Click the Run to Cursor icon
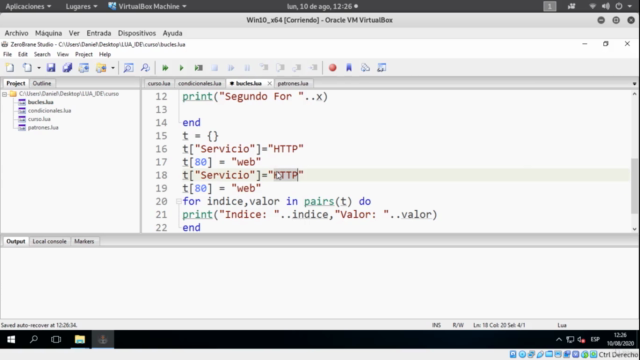Image resolution: width=640 pixels, height=360 pixels. click(x=313, y=68)
